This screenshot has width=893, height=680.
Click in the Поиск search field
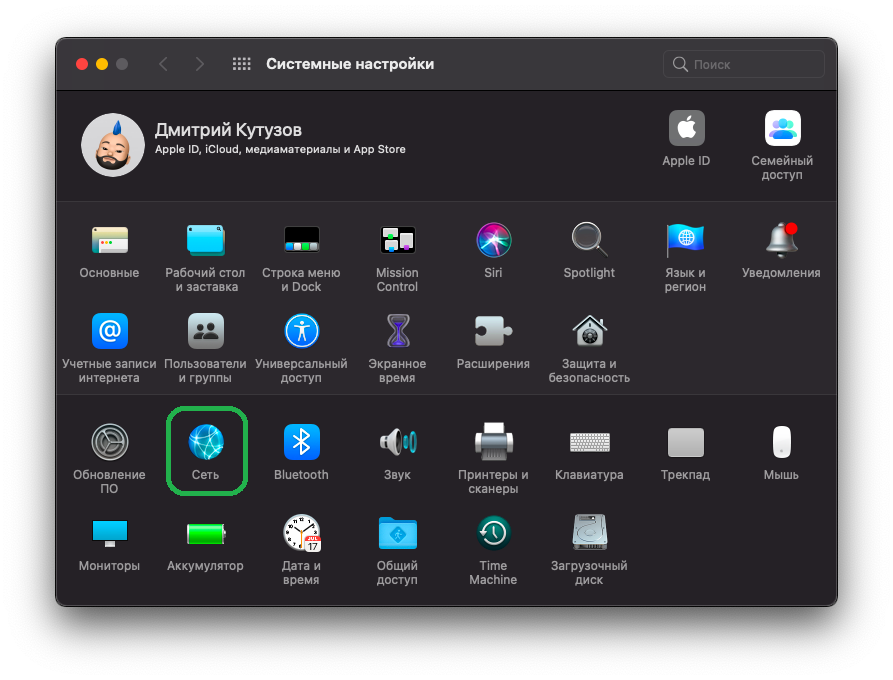743,64
